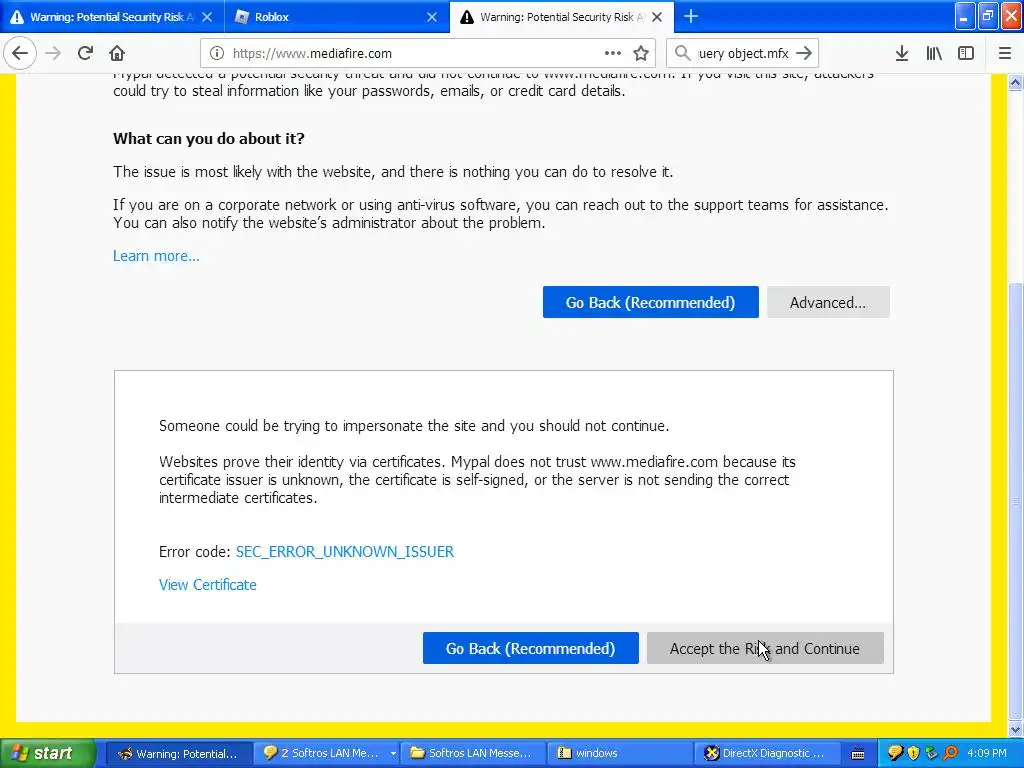This screenshot has width=1024, height=768.
Task: Open the hamburger application menu
Action: (x=1005, y=54)
